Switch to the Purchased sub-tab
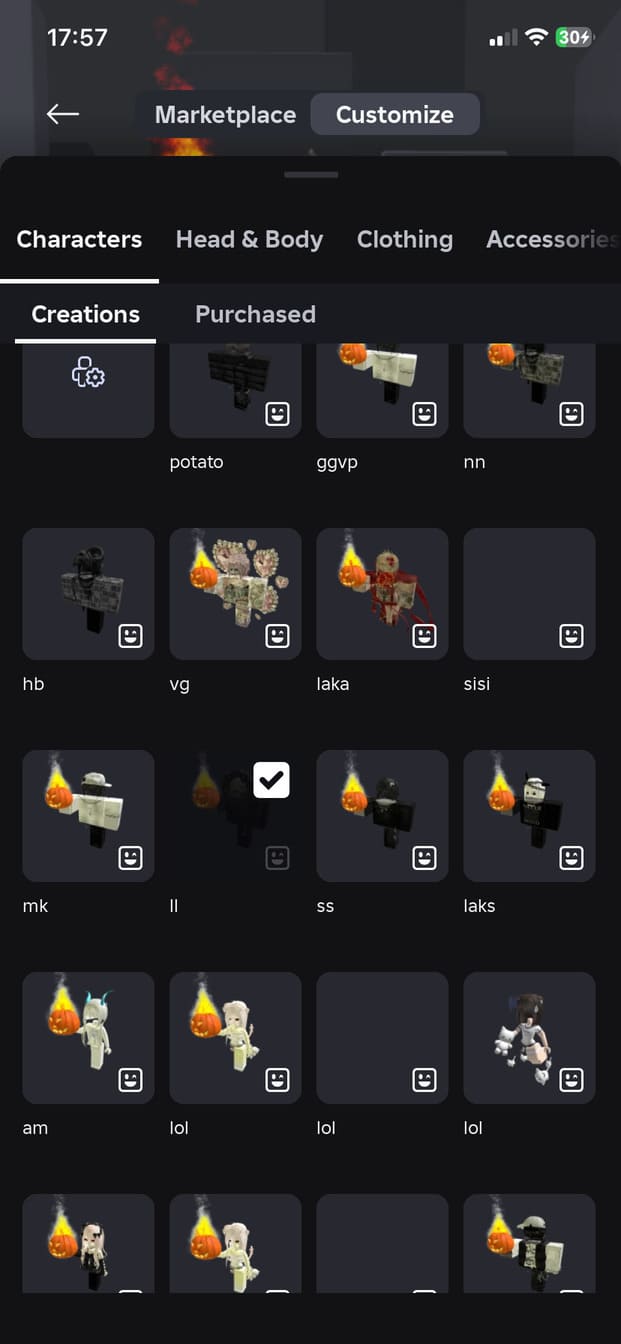Image resolution: width=621 pixels, height=1344 pixels. 255,314
